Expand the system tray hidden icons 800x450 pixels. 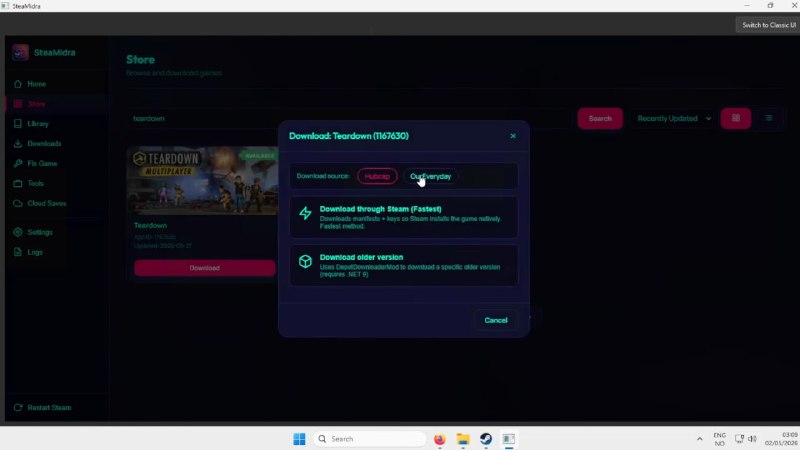coord(699,439)
